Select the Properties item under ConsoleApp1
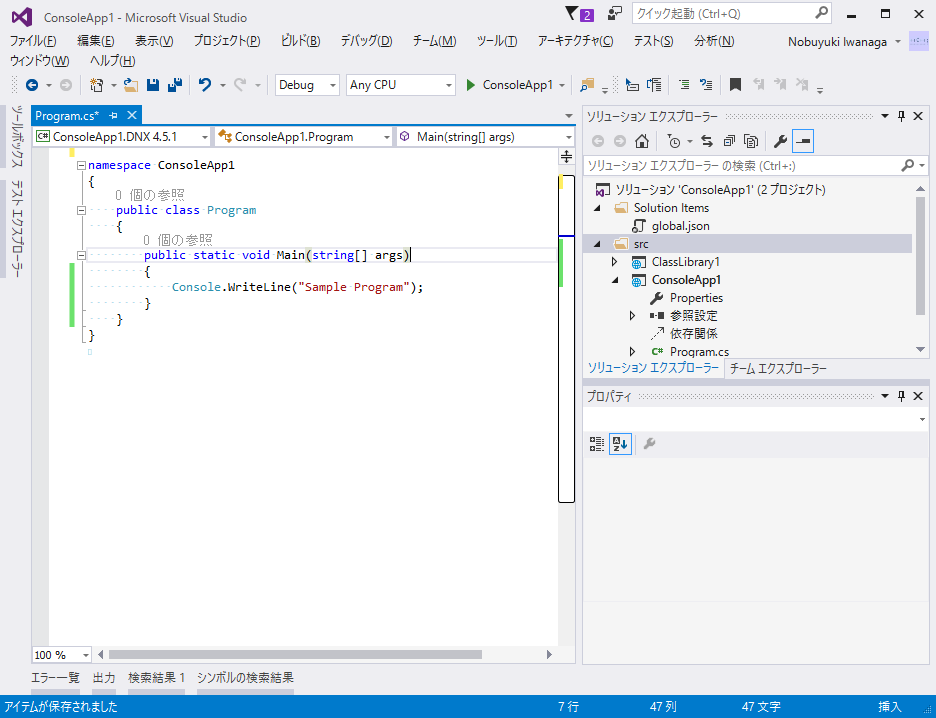936x718 pixels. click(696, 298)
